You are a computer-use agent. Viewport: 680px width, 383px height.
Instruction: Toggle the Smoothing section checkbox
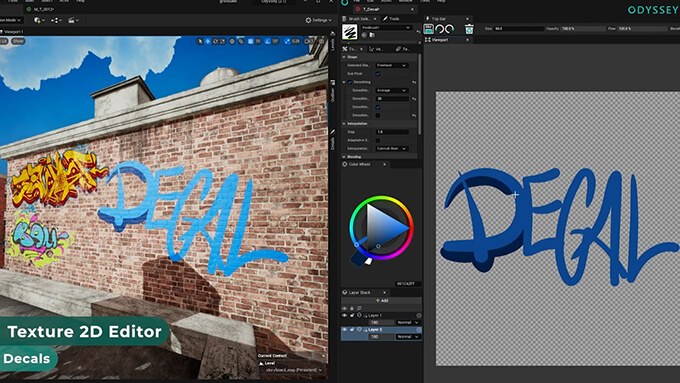point(350,82)
